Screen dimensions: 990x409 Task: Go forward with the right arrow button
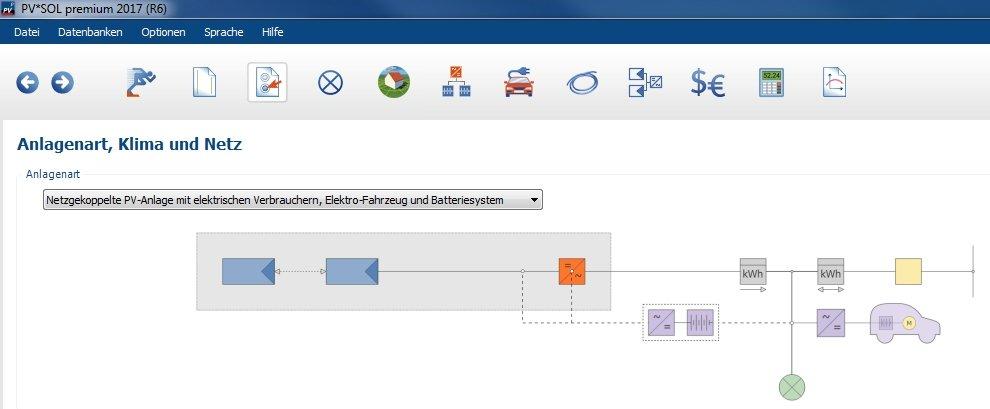tap(62, 82)
